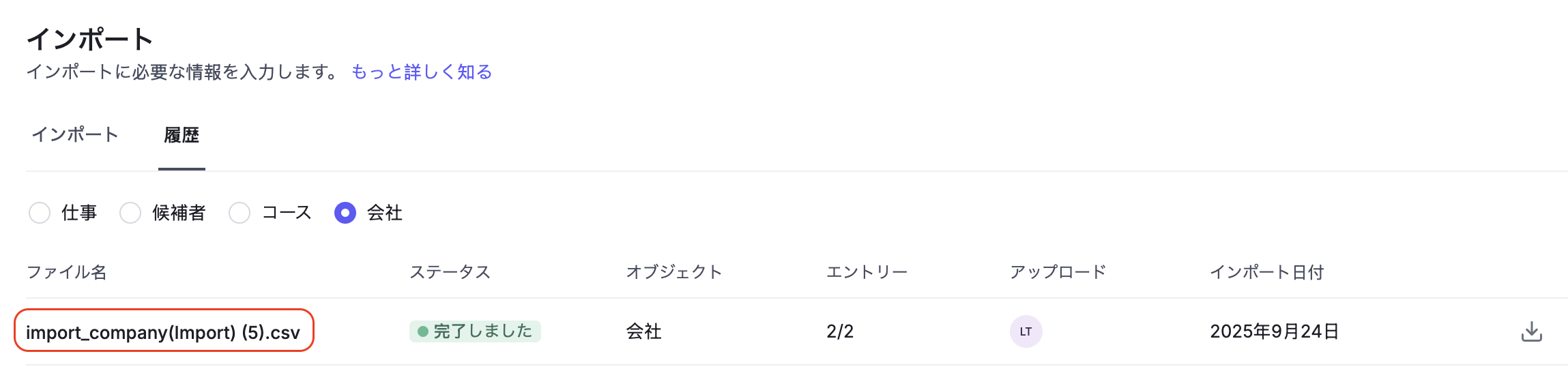Select the コース radio button
This screenshot has width=1568, height=371.
[239, 213]
